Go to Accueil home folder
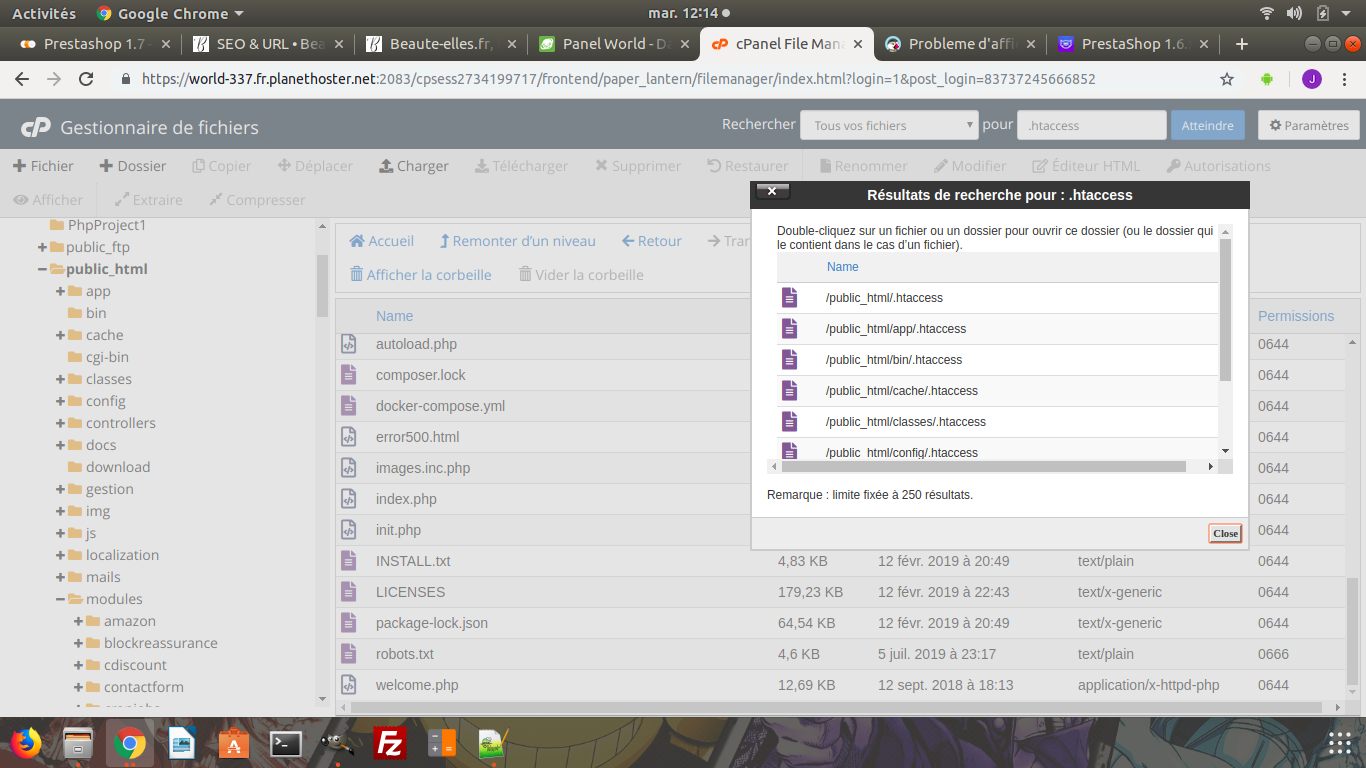The width and height of the screenshot is (1366, 768). point(381,241)
